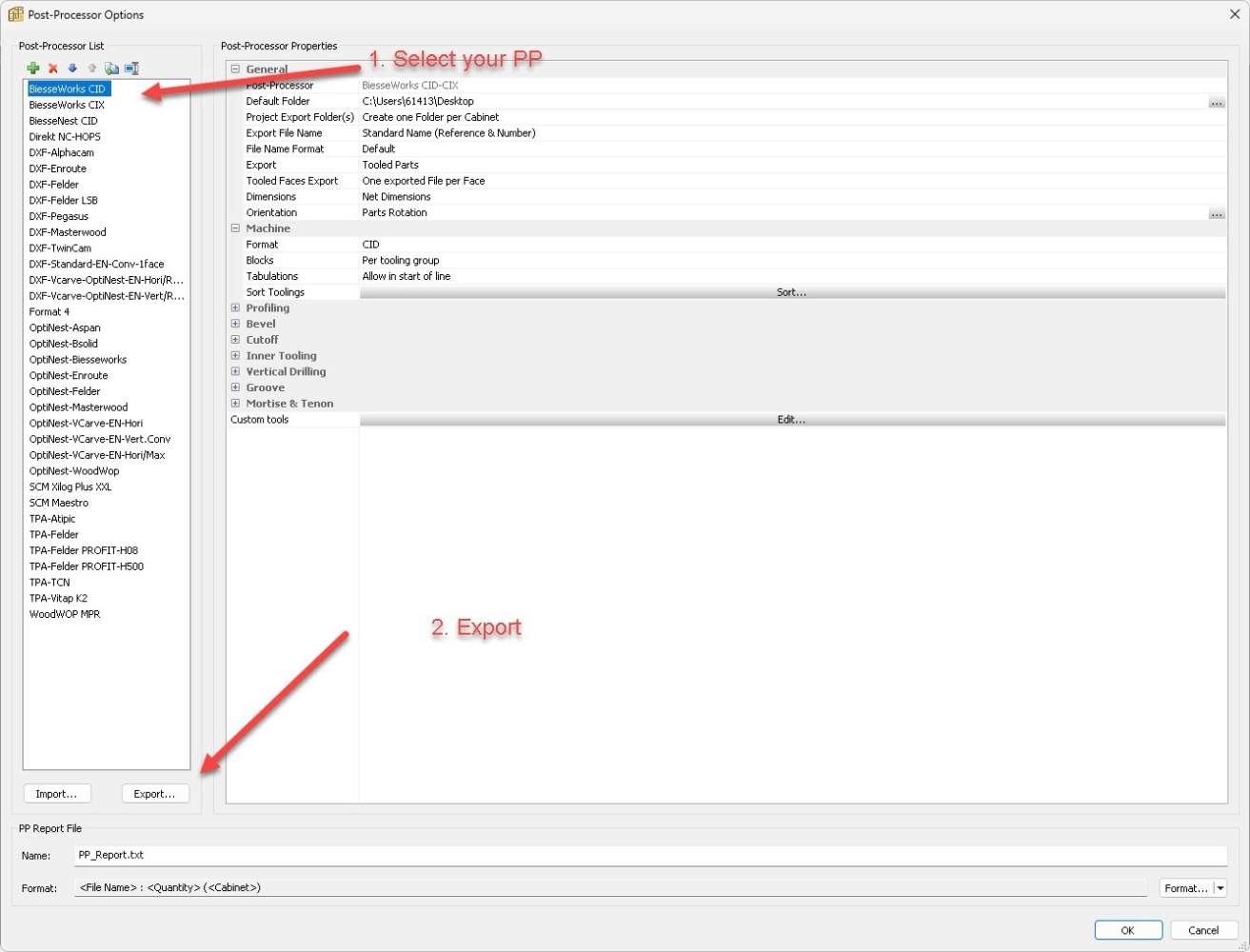This screenshot has width=1250, height=952.
Task: Click the grey move-up arrow icon
Action: [92, 69]
